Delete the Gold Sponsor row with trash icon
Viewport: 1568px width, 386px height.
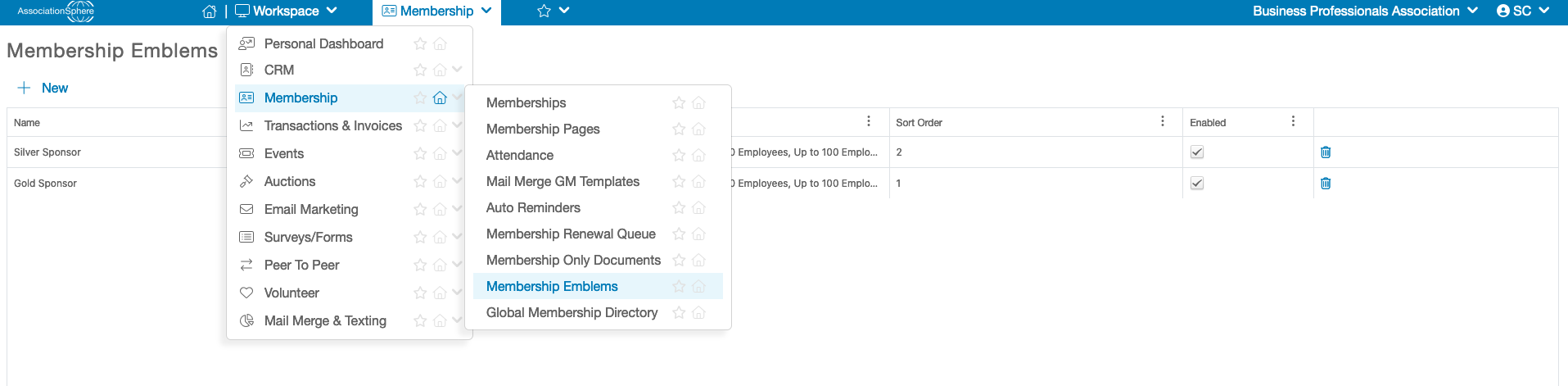pos(1326,184)
